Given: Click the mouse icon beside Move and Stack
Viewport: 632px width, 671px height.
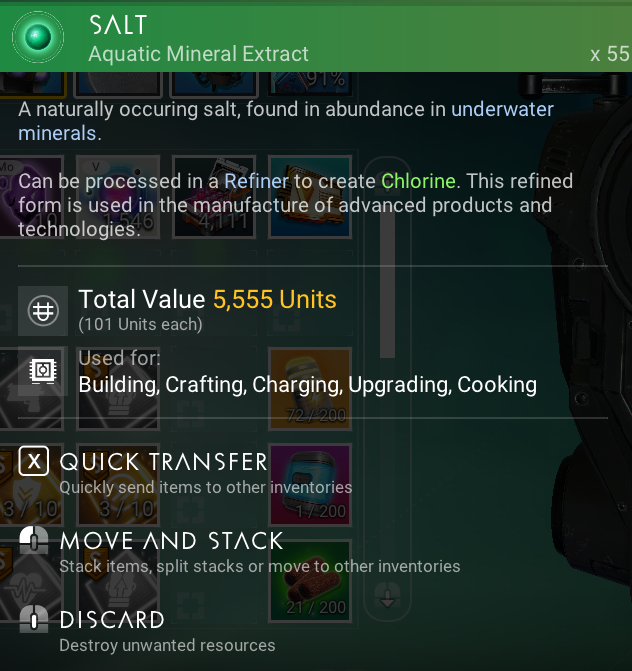Looking at the screenshot, I should click(34, 540).
